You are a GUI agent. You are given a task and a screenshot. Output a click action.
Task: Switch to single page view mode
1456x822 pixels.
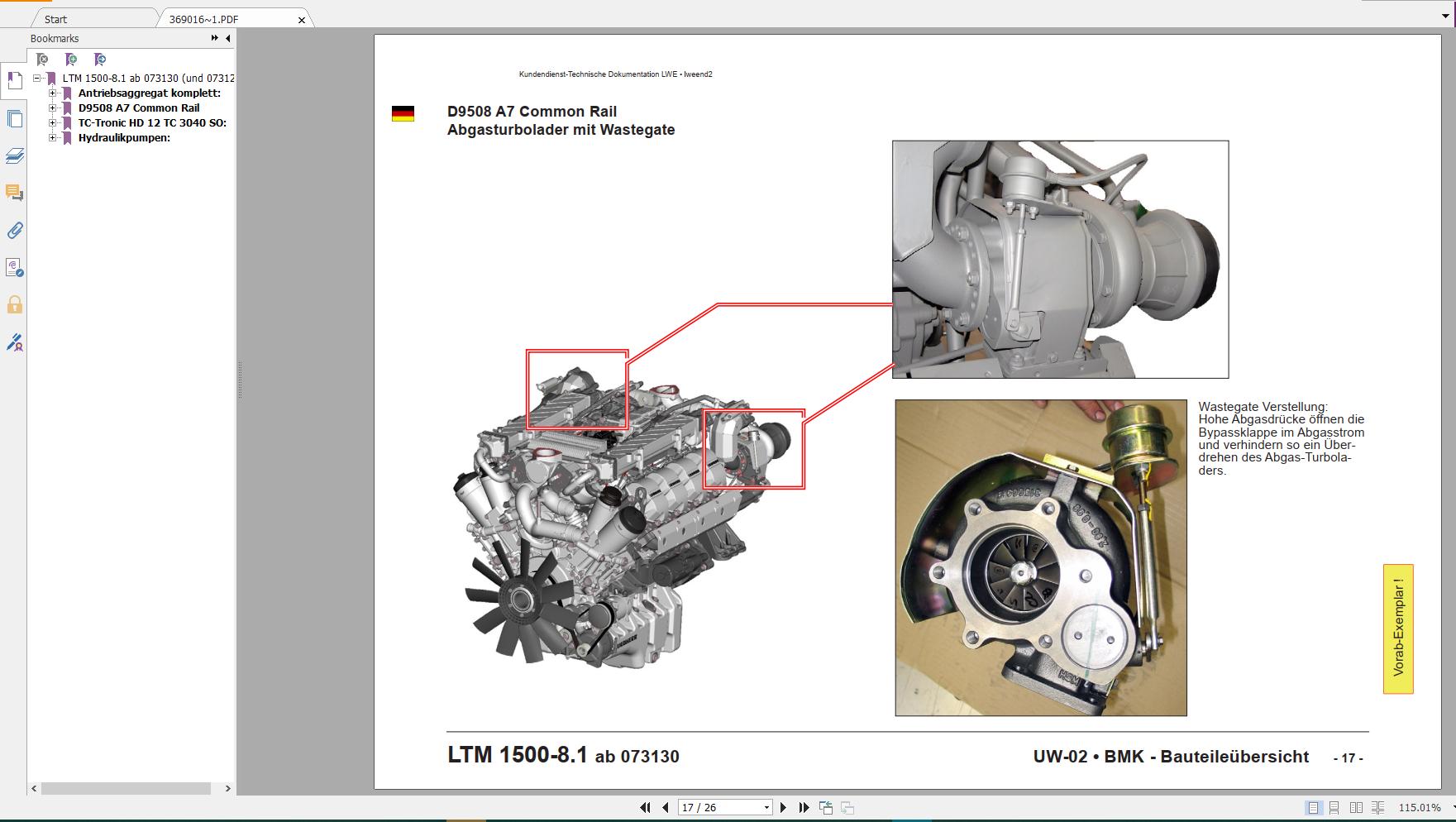click(1313, 808)
